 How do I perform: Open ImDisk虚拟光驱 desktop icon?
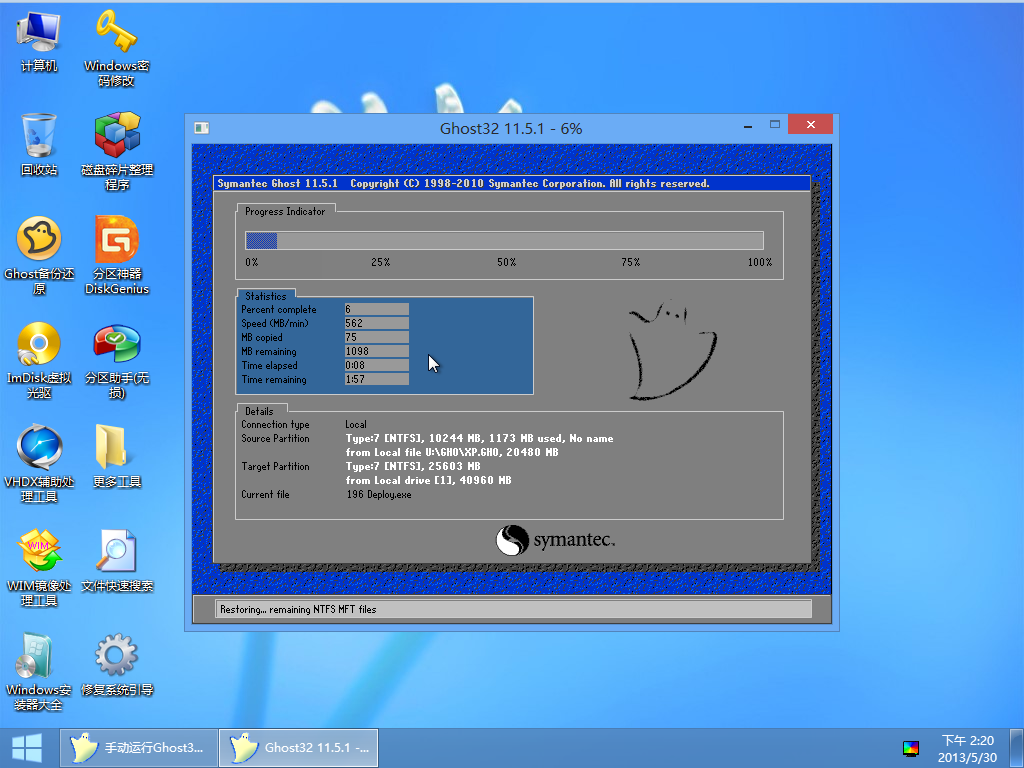[39, 345]
